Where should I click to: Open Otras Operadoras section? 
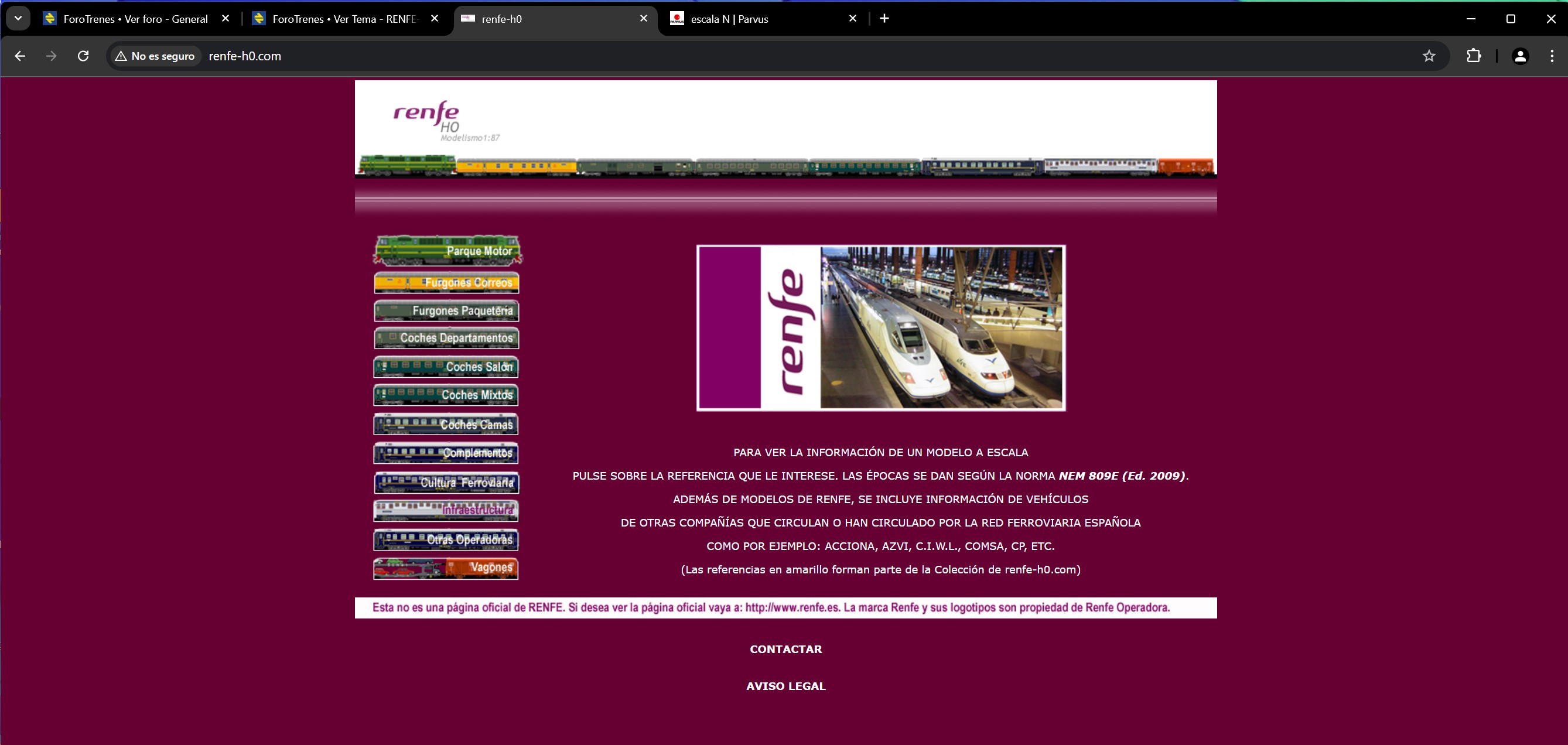click(446, 539)
